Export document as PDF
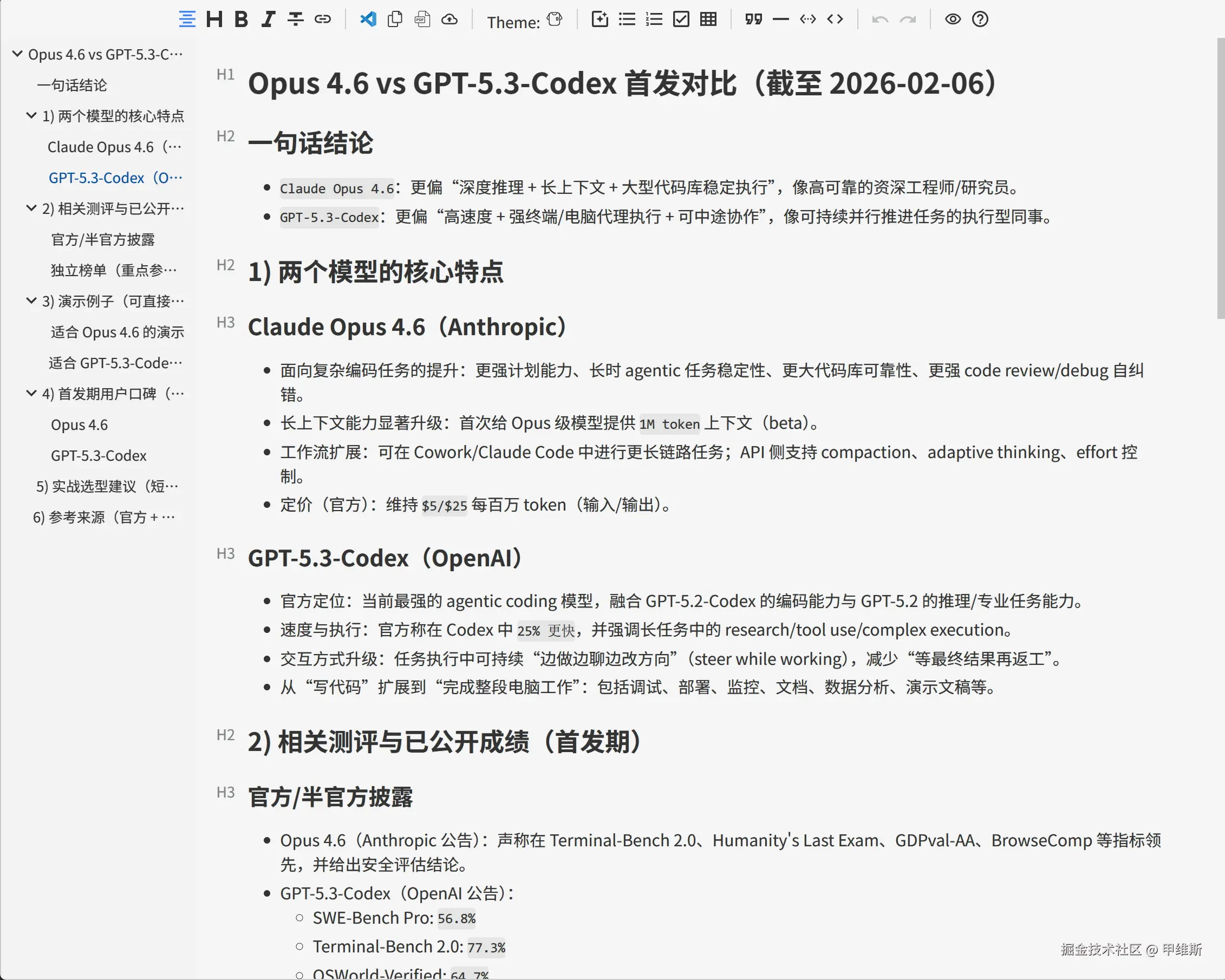Screen dimensions: 1225x980 pyautogui.click(x=422, y=19)
